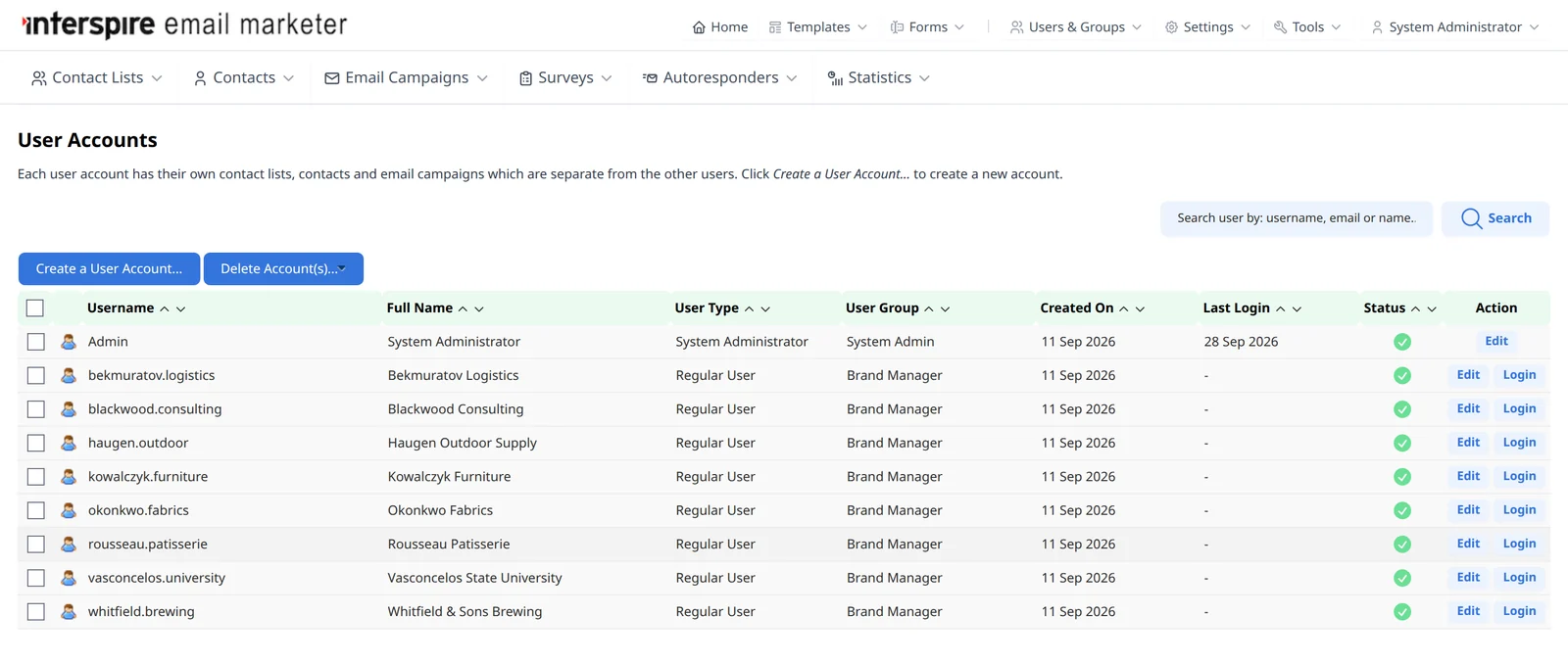Click the green status icon for rousseau.patisserie

pos(1402,545)
